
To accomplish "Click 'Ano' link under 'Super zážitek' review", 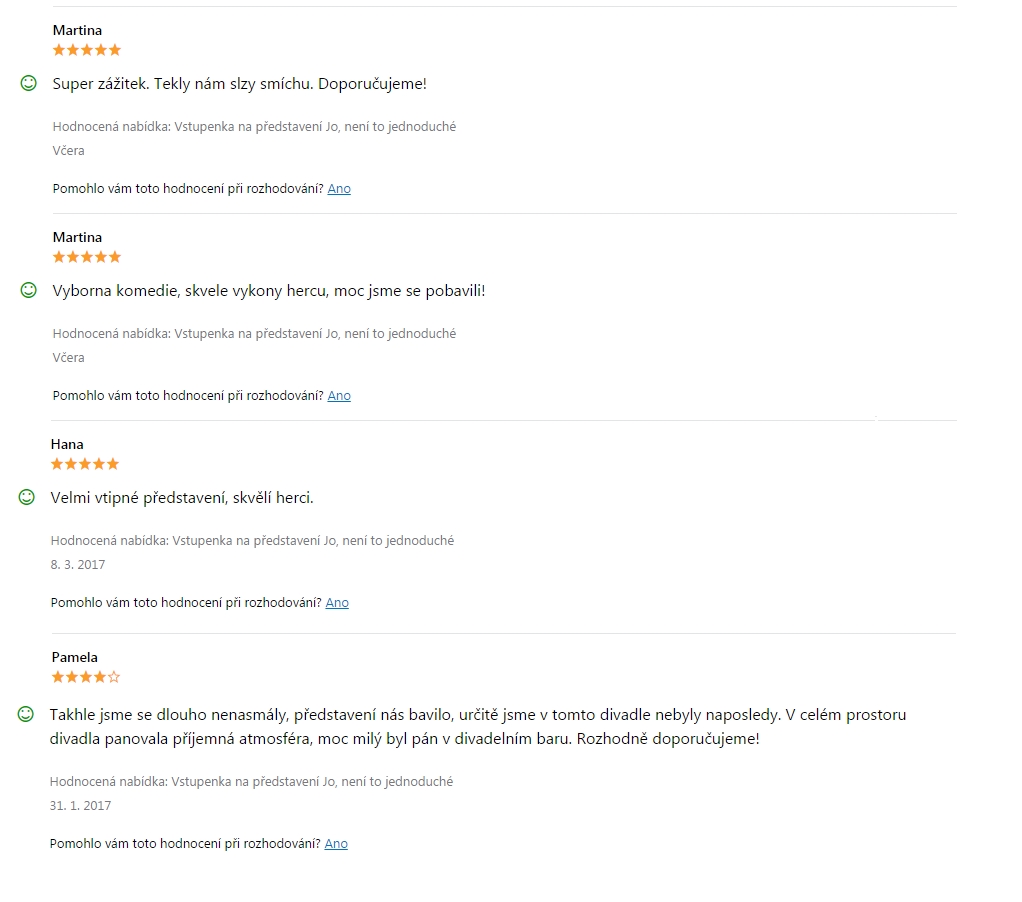I will pos(339,189).
